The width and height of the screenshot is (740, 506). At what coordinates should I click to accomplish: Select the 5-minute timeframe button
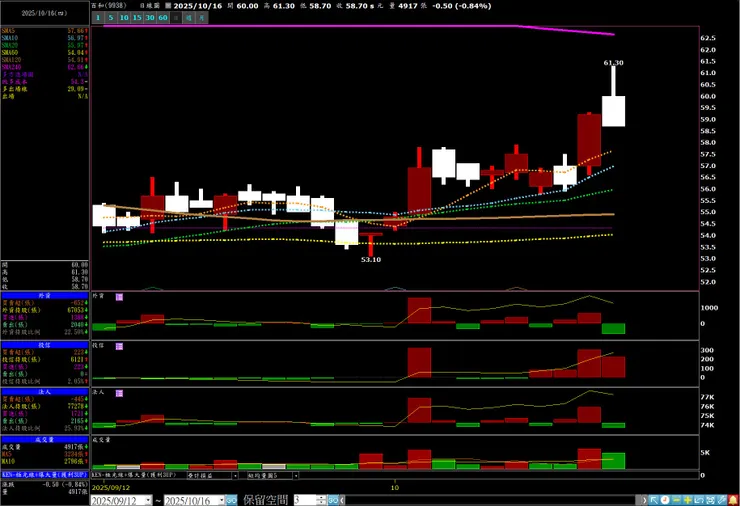[111, 17]
